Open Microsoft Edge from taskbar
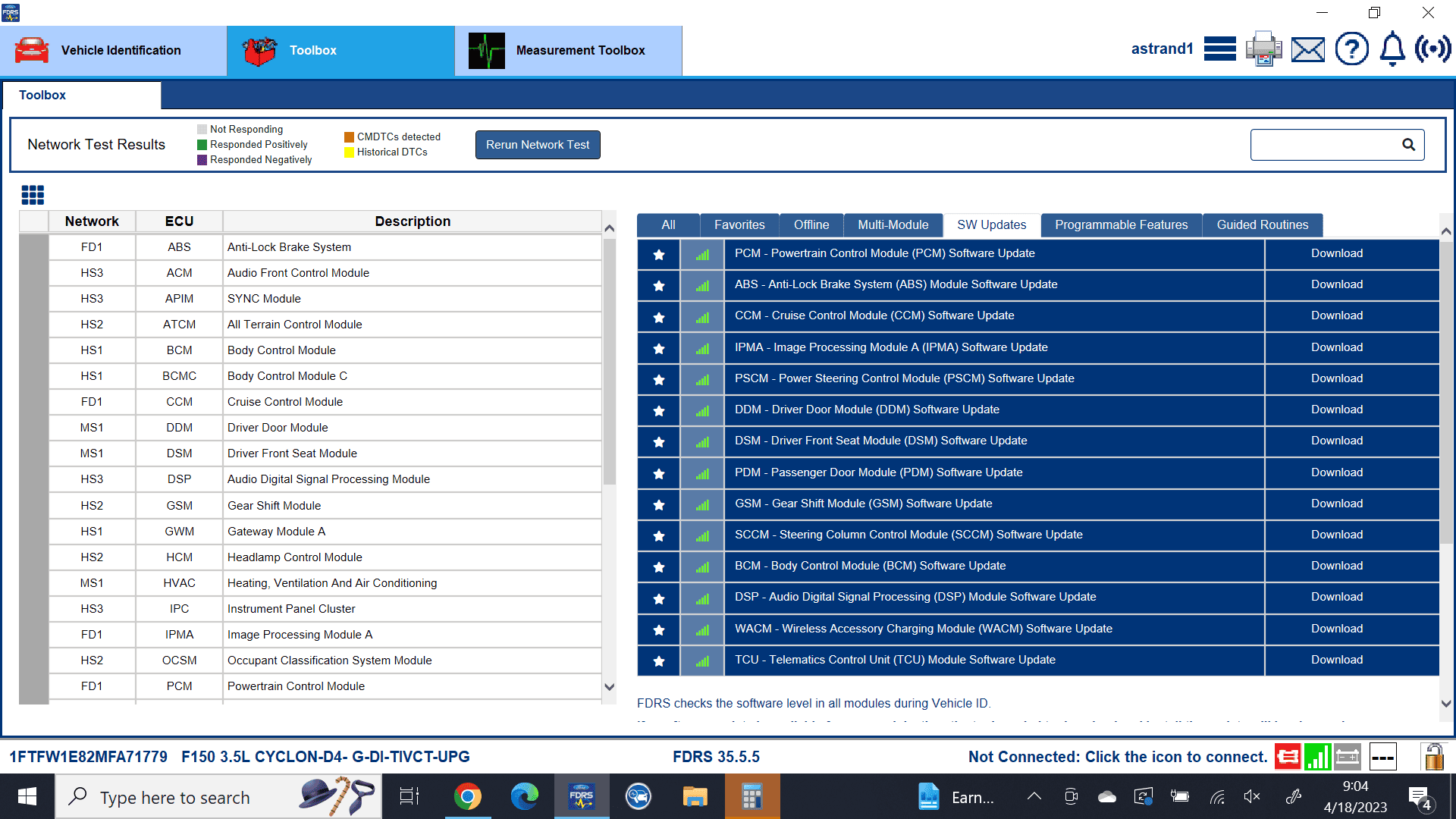The width and height of the screenshot is (1456, 819). click(524, 796)
